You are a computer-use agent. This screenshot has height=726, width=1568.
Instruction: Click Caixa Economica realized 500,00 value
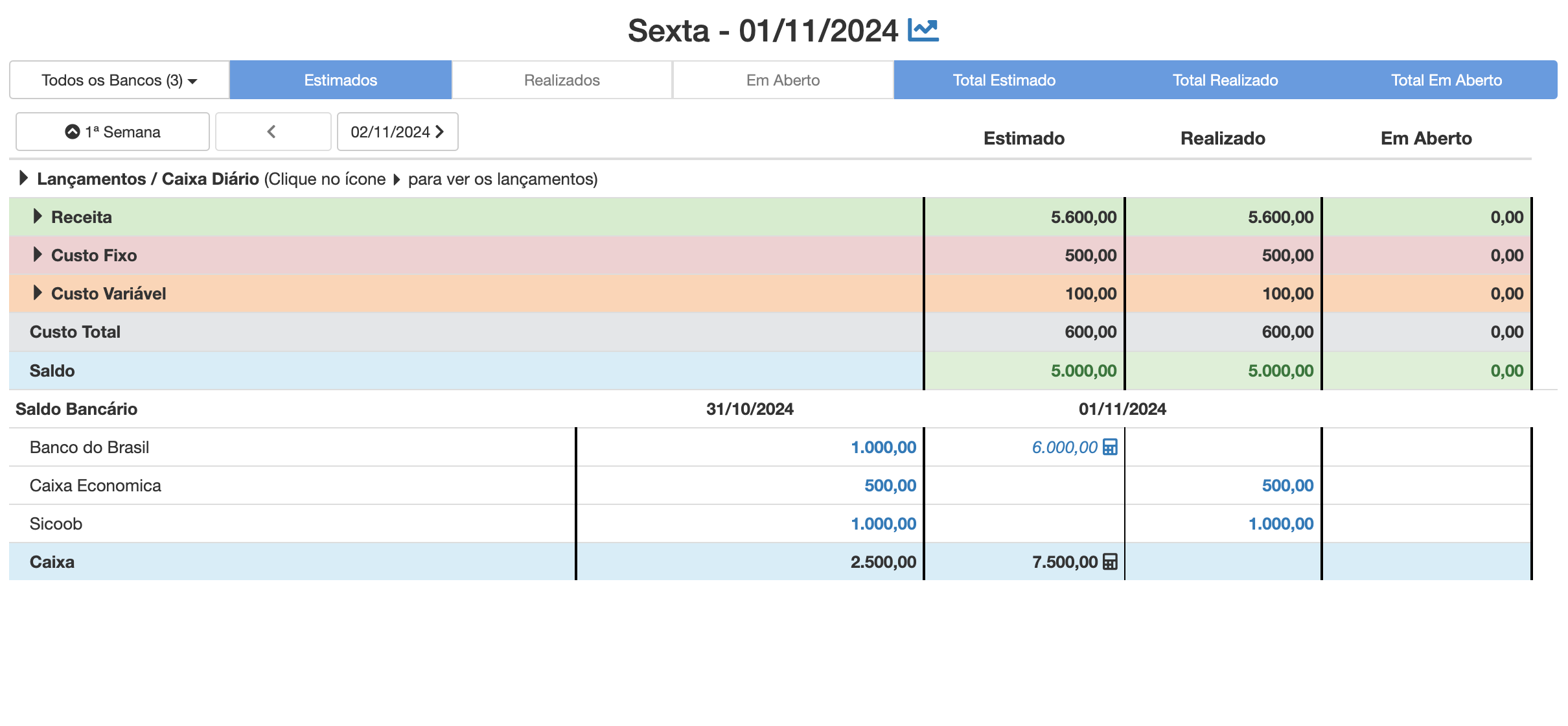(x=1287, y=486)
